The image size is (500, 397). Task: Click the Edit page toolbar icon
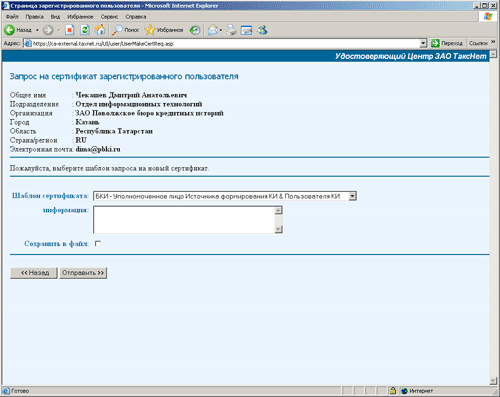[246, 30]
